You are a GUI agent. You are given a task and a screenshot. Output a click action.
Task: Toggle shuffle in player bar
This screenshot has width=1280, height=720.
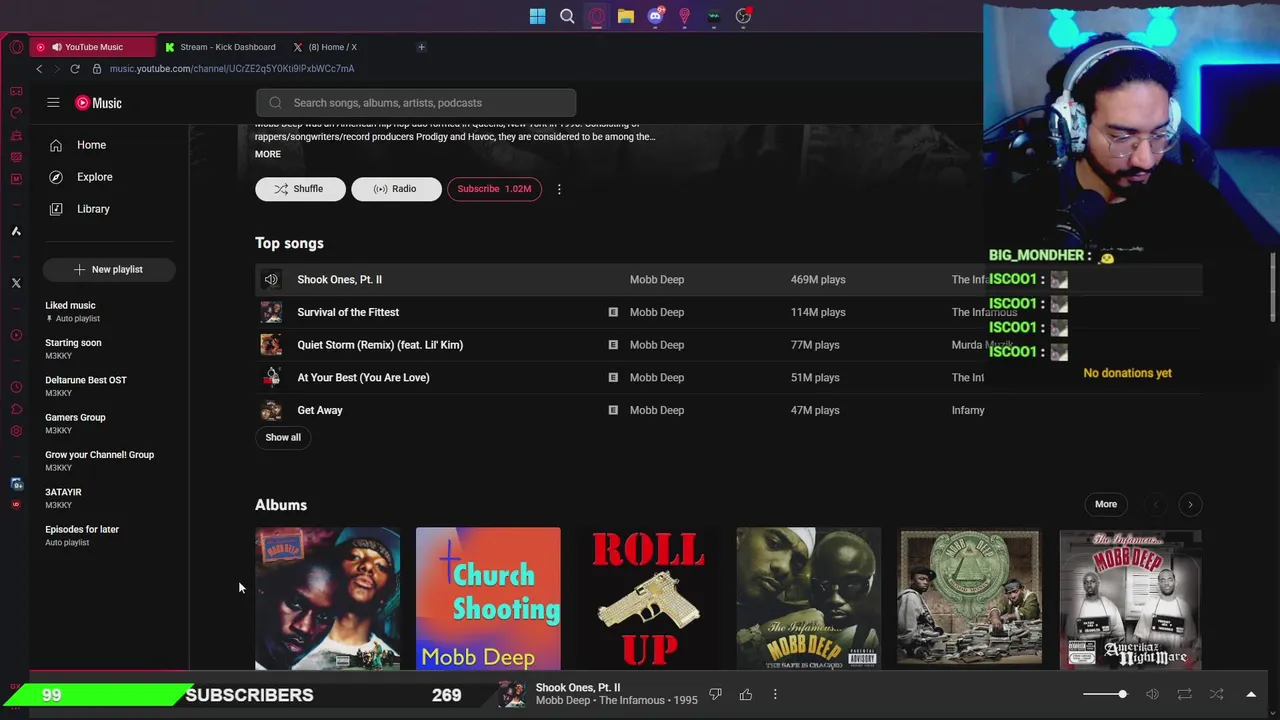1216,694
